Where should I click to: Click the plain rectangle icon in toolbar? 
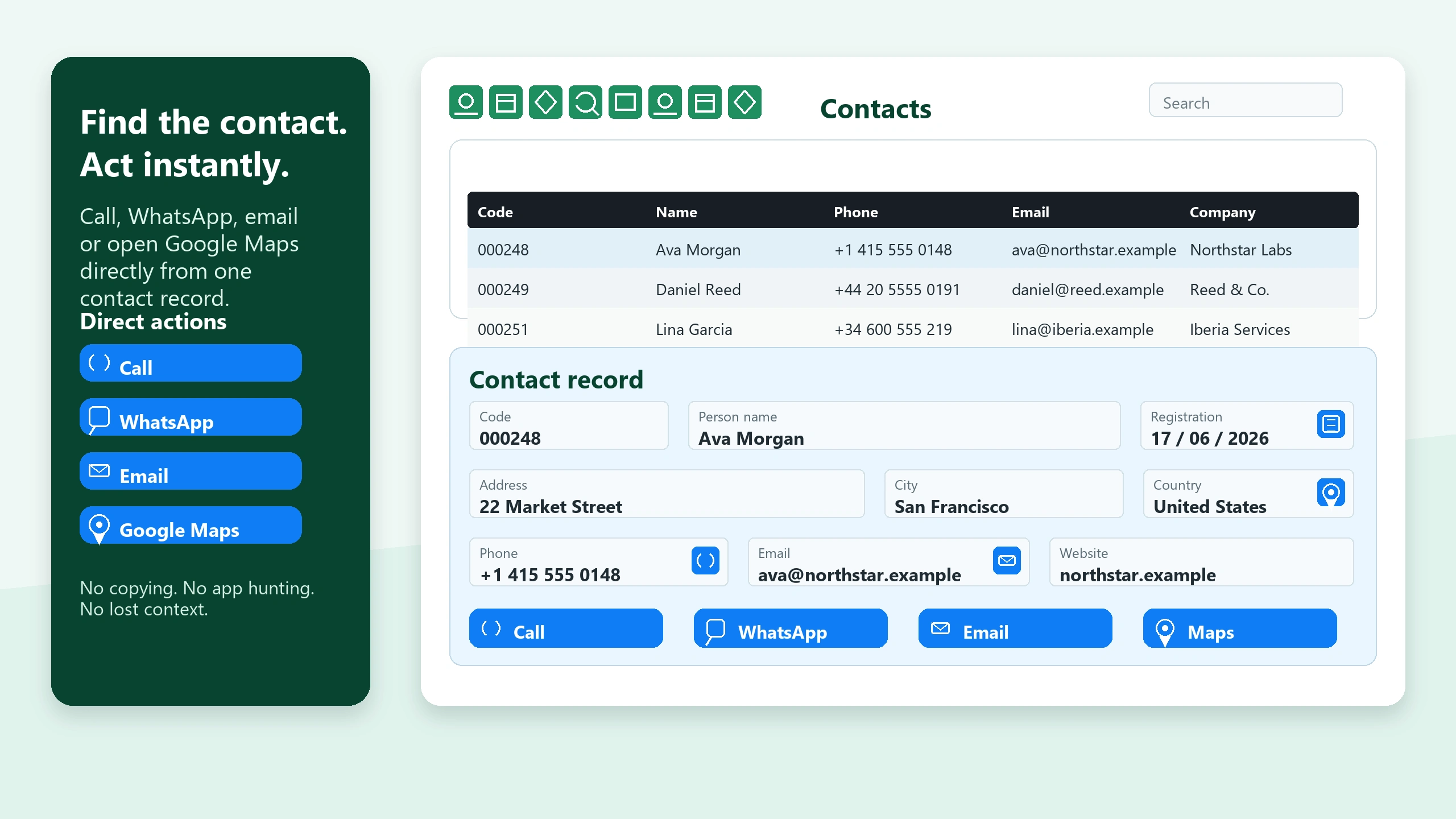(x=625, y=102)
